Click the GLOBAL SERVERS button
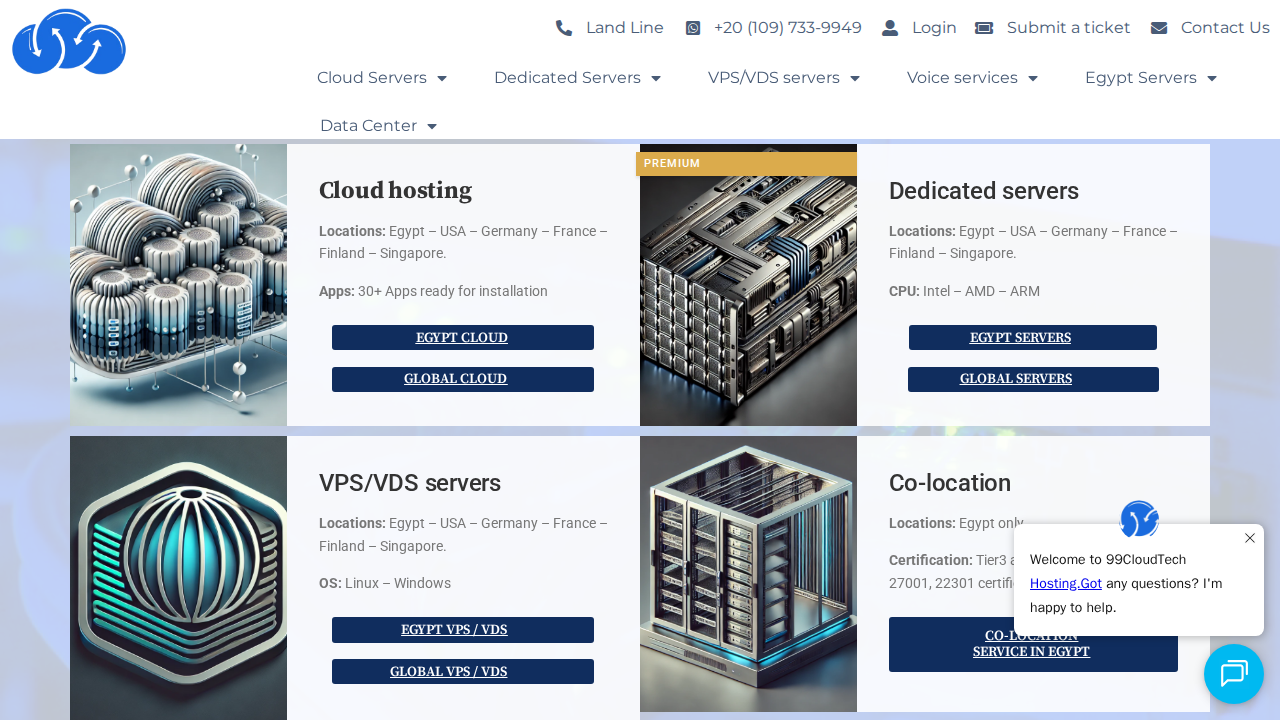Viewport: 1280px width, 720px height. tap(1033, 380)
